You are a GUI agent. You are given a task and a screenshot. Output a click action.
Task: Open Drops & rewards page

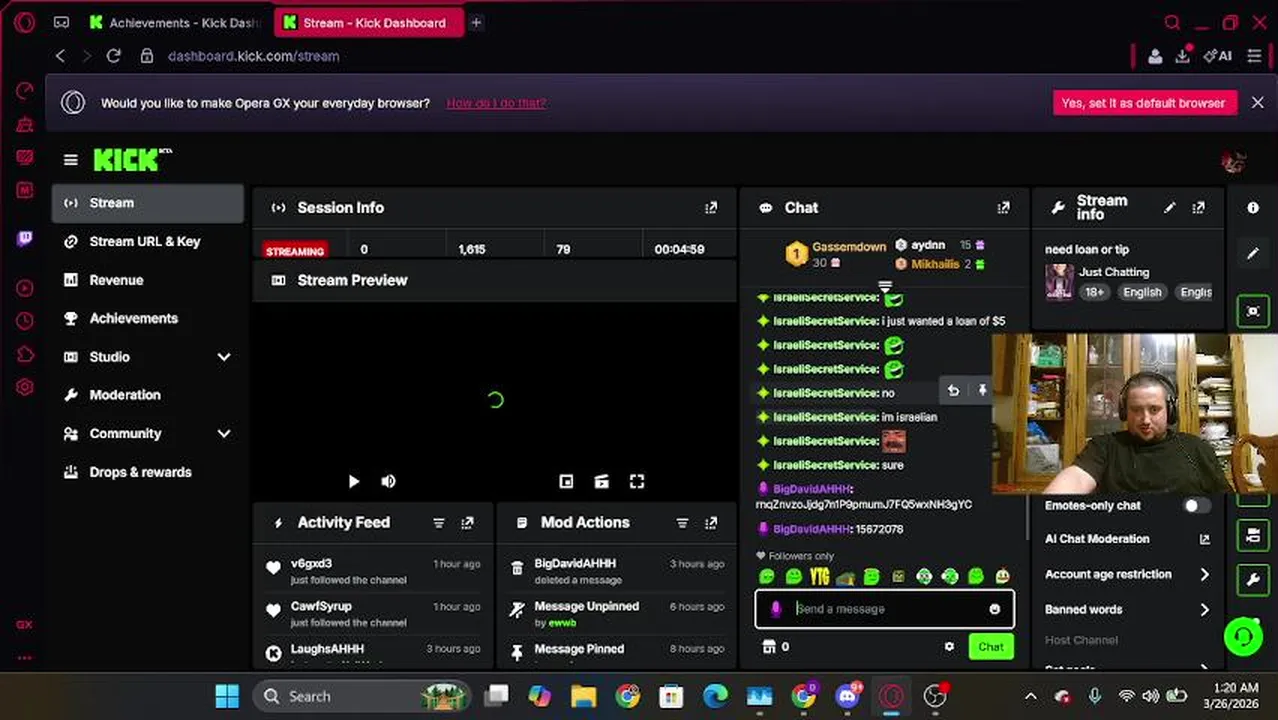(x=148, y=472)
